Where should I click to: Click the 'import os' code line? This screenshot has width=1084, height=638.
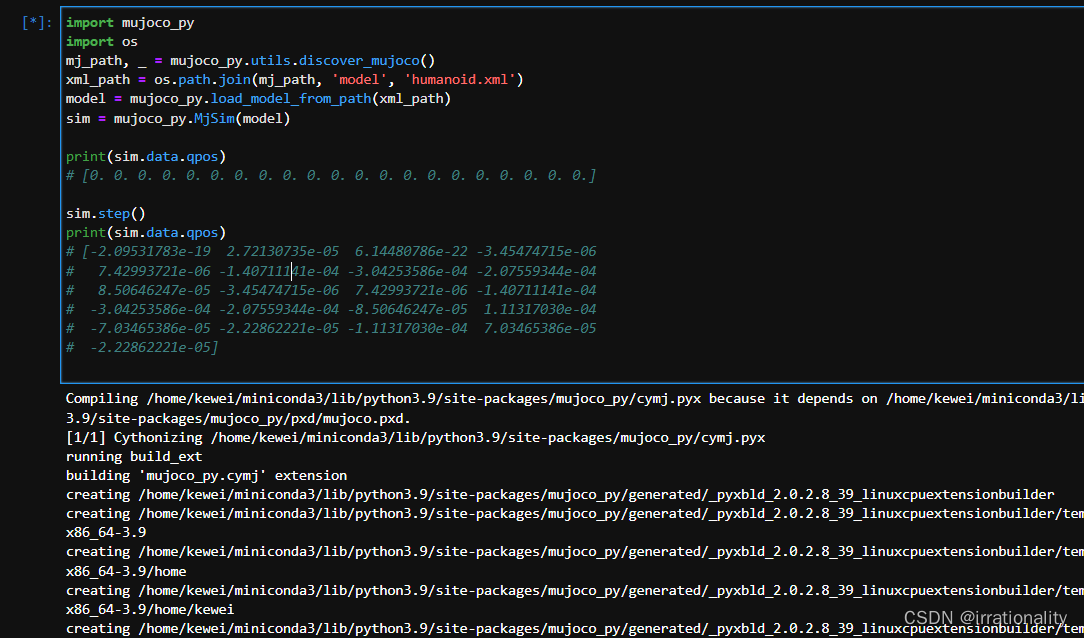pos(102,41)
